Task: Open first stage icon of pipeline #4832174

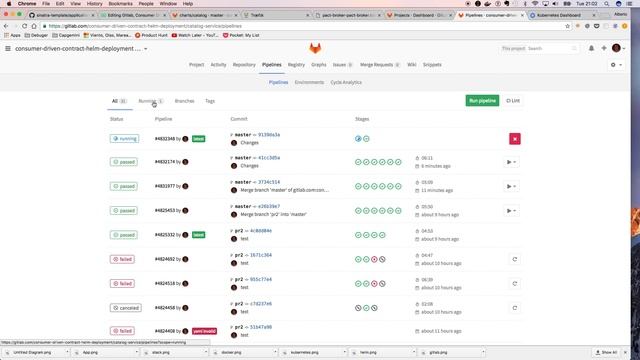Action: [x=358, y=162]
